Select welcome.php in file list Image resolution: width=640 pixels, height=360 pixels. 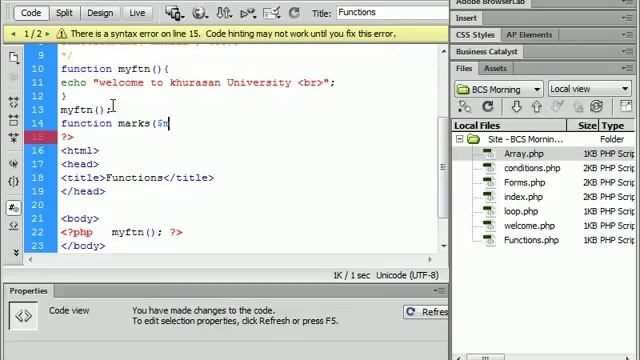(x=529, y=226)
